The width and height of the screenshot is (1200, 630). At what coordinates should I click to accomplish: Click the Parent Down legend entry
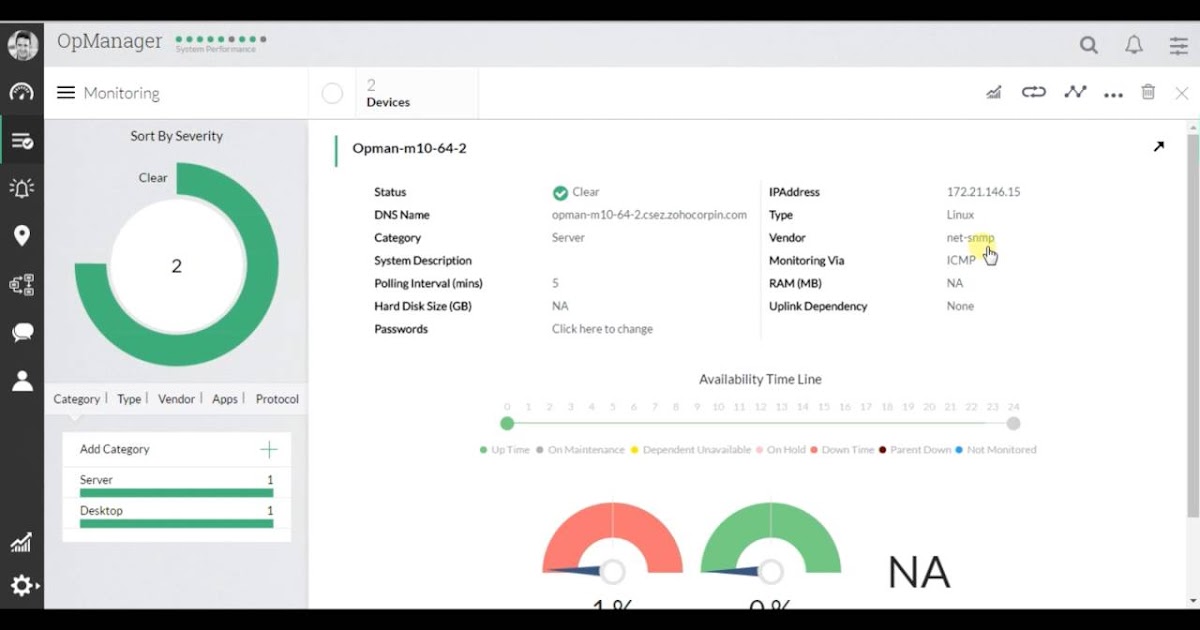point(915,450)
